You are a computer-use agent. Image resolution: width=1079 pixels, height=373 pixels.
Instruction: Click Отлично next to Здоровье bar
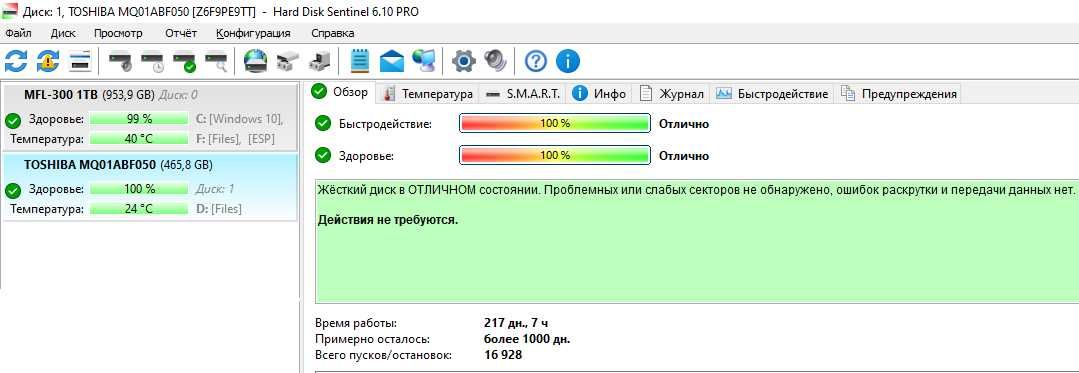tap(684, 156)
